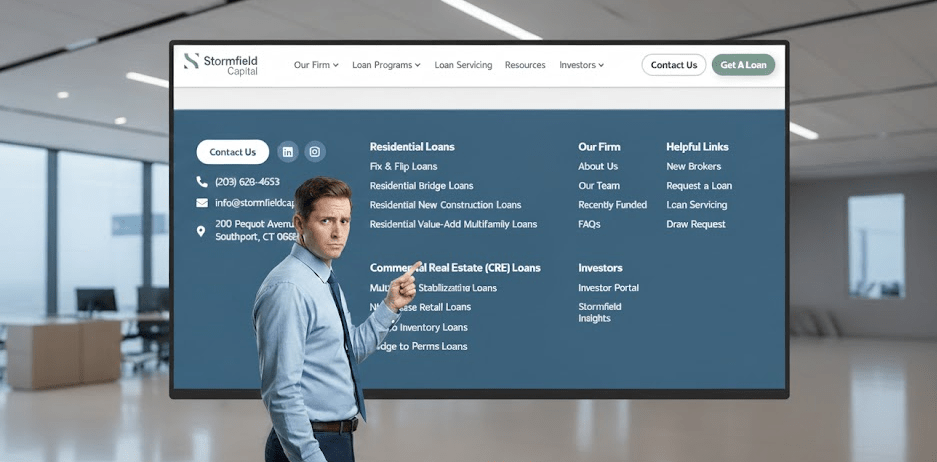Click the email envelope icon

pos(202,203)
